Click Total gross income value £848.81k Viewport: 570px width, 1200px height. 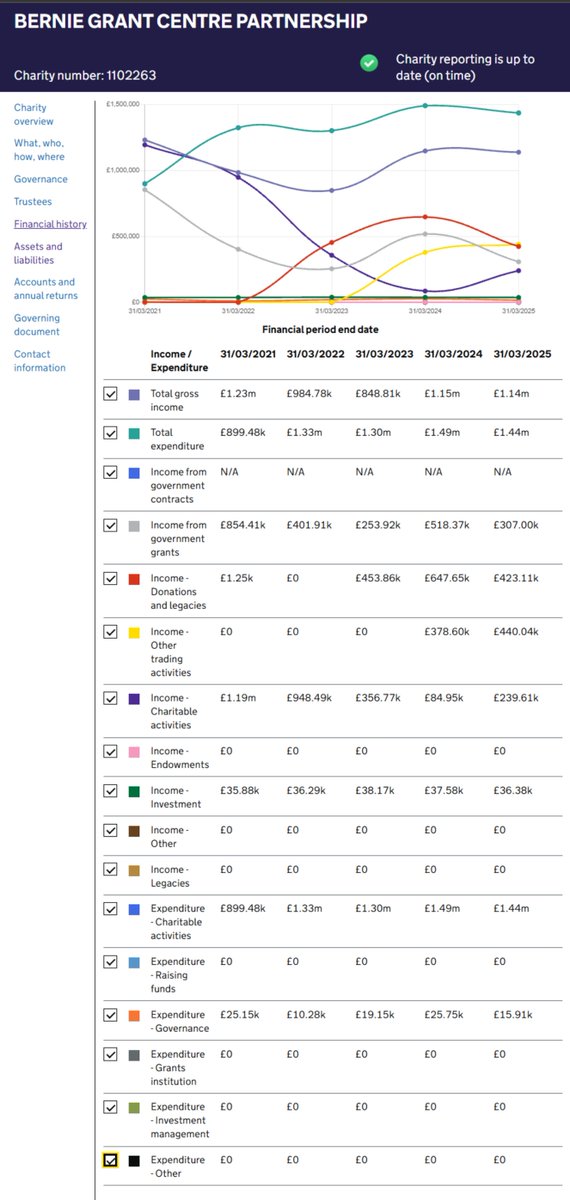[377, 394]
